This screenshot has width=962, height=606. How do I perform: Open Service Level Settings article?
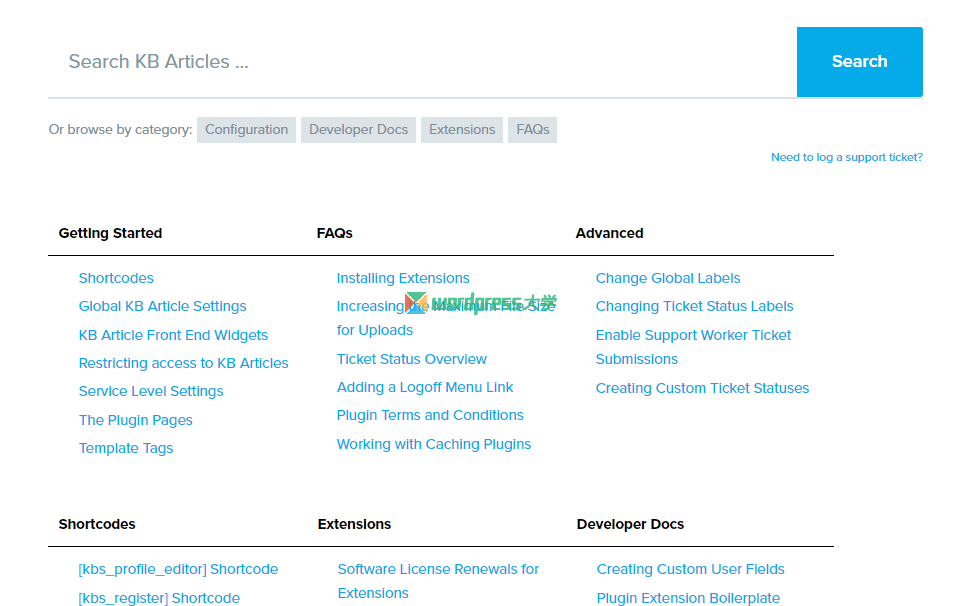point(151,391)
